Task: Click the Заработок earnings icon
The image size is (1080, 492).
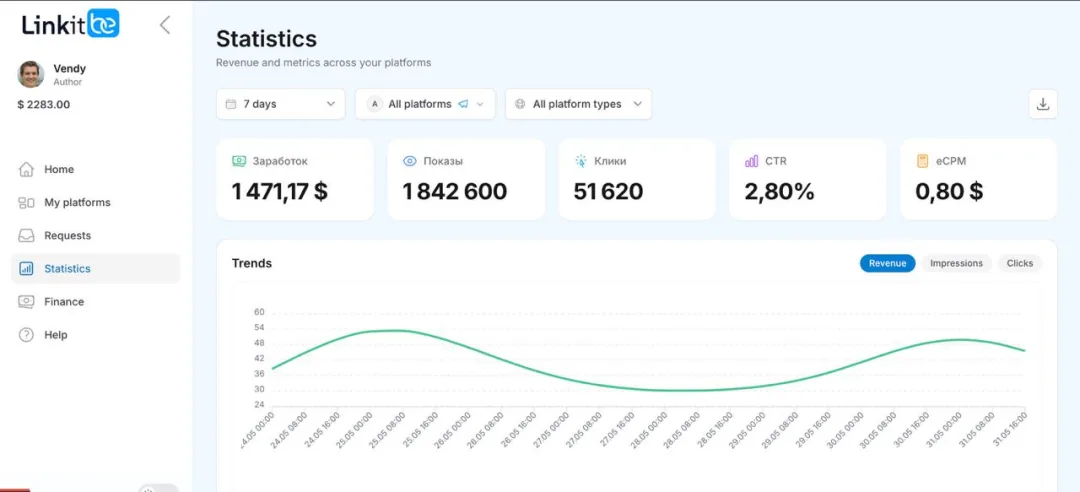Action: pos(239,161)
